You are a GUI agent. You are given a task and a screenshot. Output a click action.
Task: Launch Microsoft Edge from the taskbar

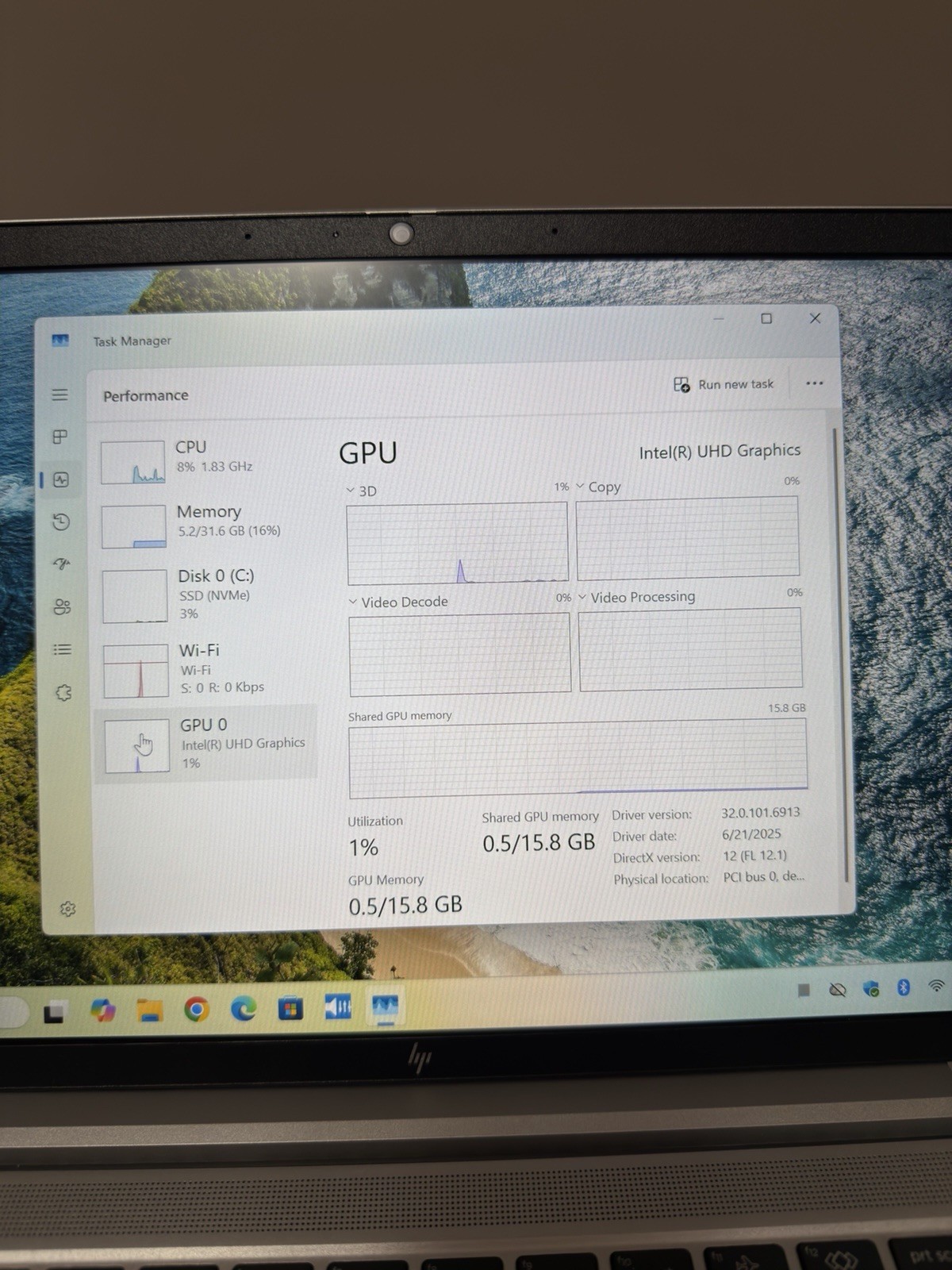[244, 1009]
